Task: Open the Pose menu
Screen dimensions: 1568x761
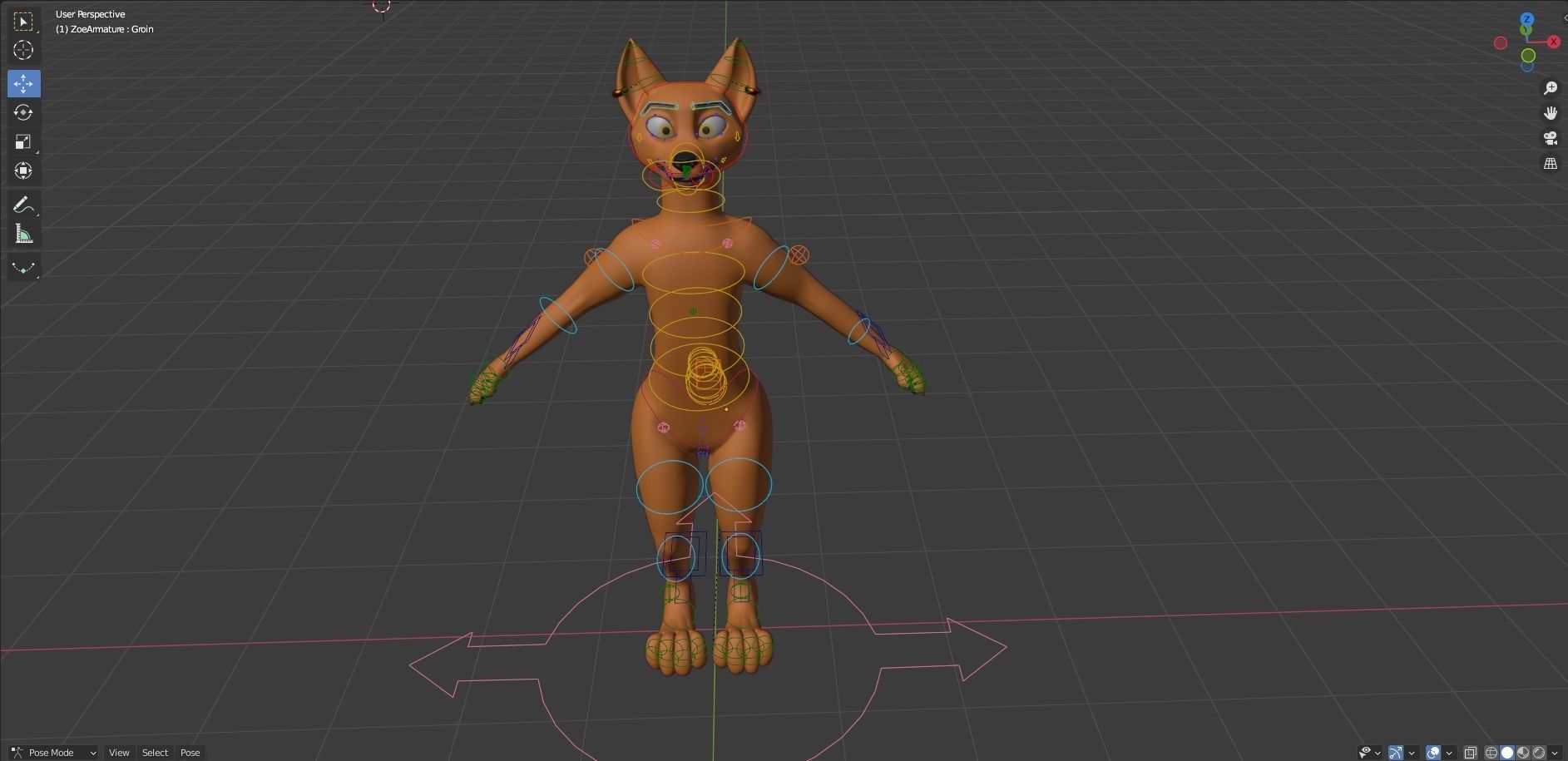Action: click(x=190, y=753)
